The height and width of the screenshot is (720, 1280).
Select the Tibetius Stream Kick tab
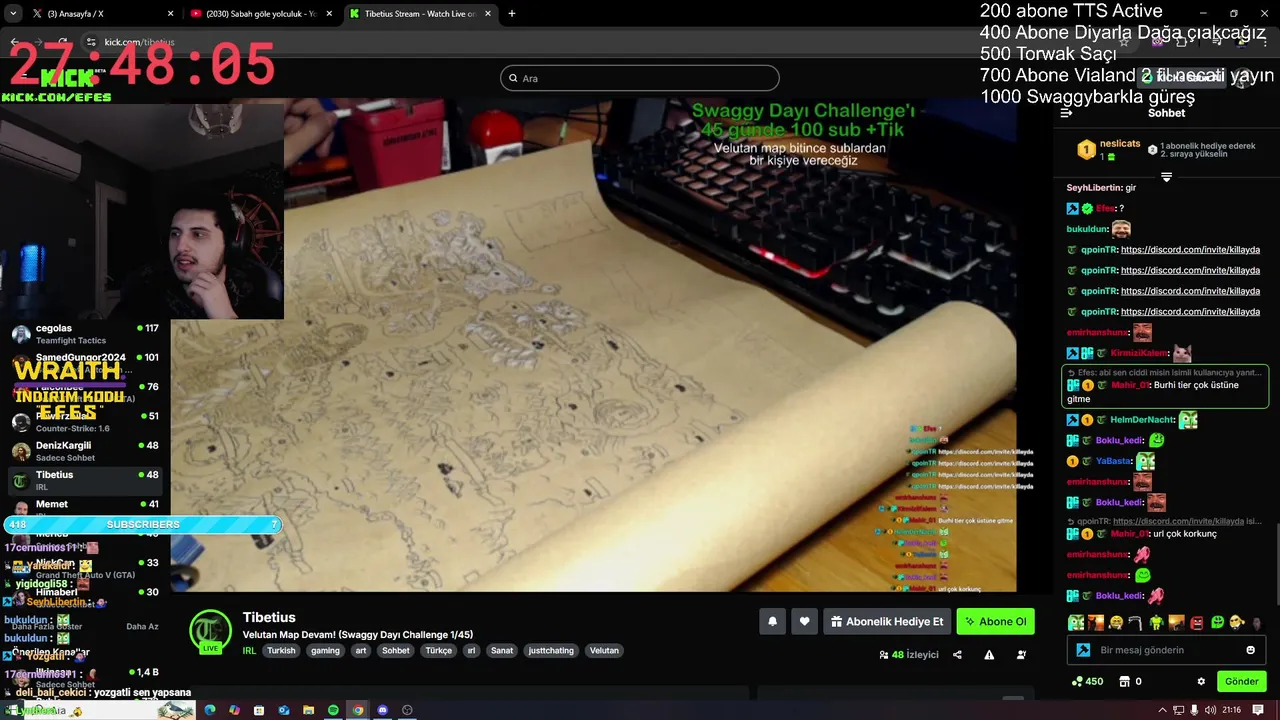(x=420, y=14)
